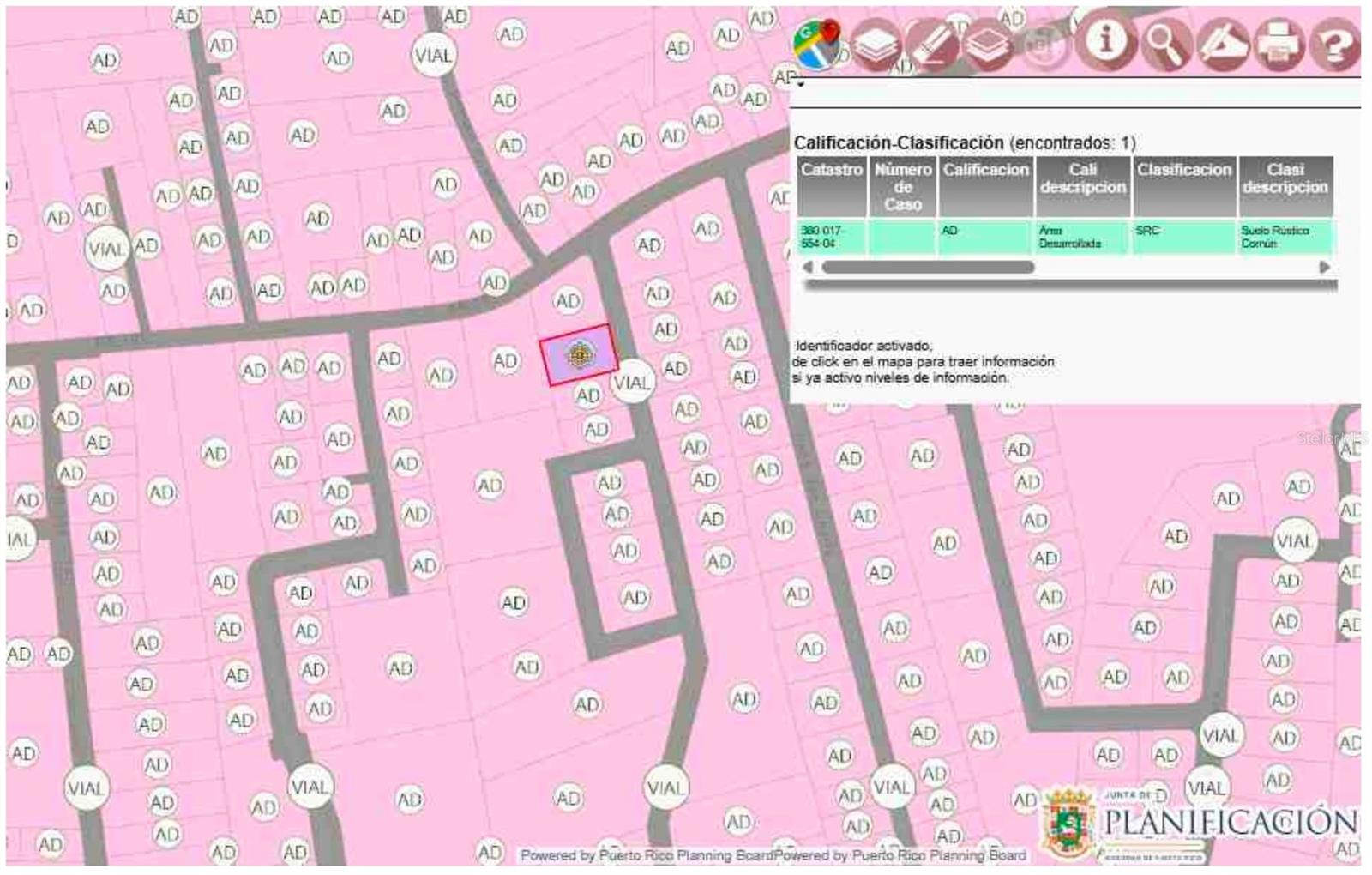Click the horizontal scrollbar thumb in results

[928, 268]
